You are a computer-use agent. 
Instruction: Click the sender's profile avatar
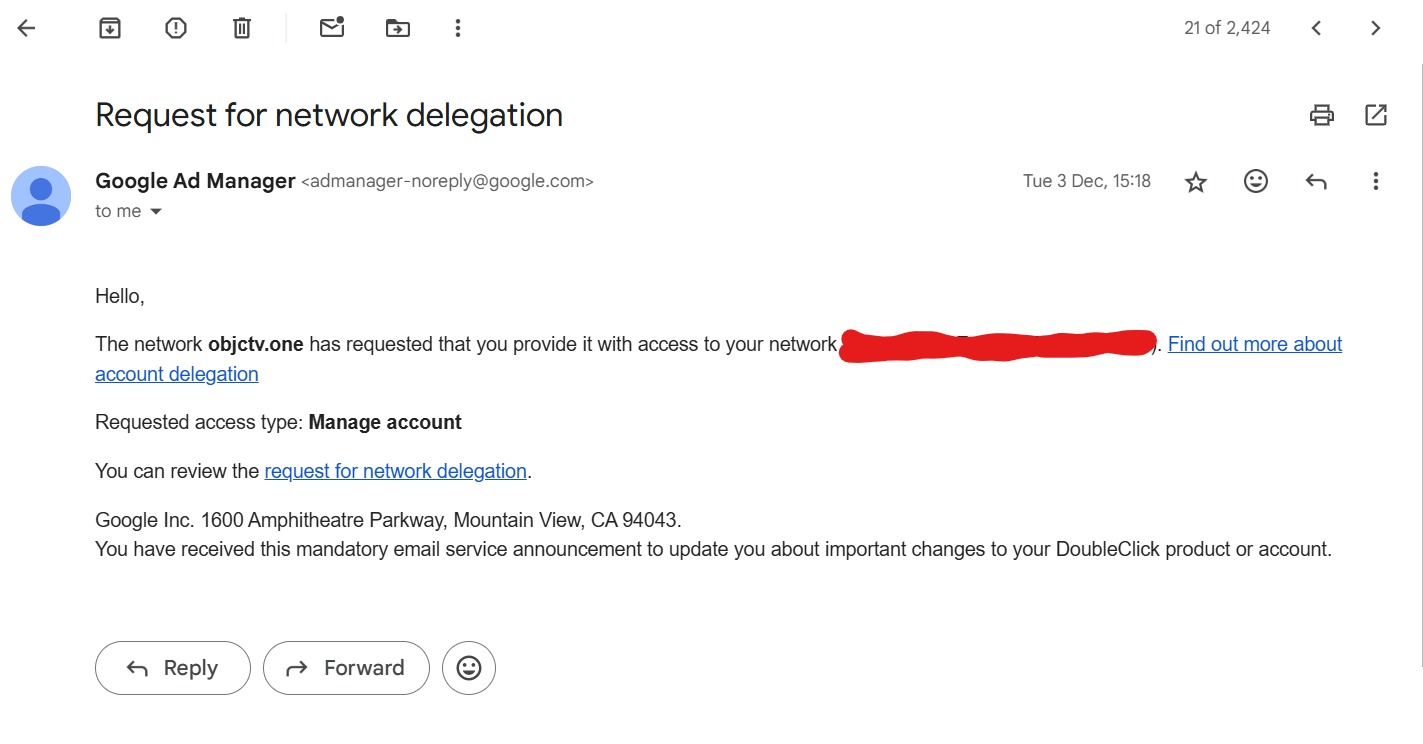pyautogui.click(x=41, y=196)
